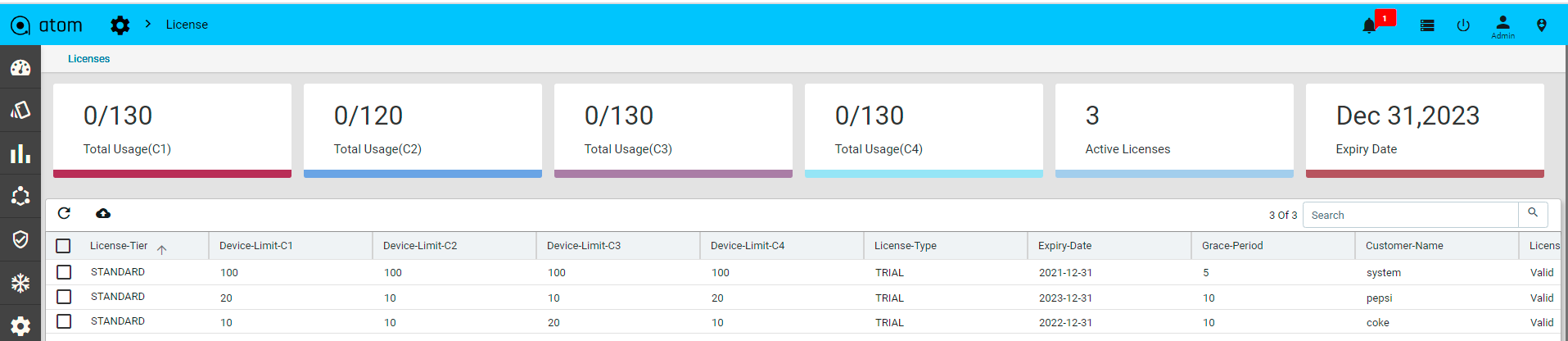Click expiry date 2021-12-31 cell
This screenshot has width=1568, height=341.
(1065, 273)
